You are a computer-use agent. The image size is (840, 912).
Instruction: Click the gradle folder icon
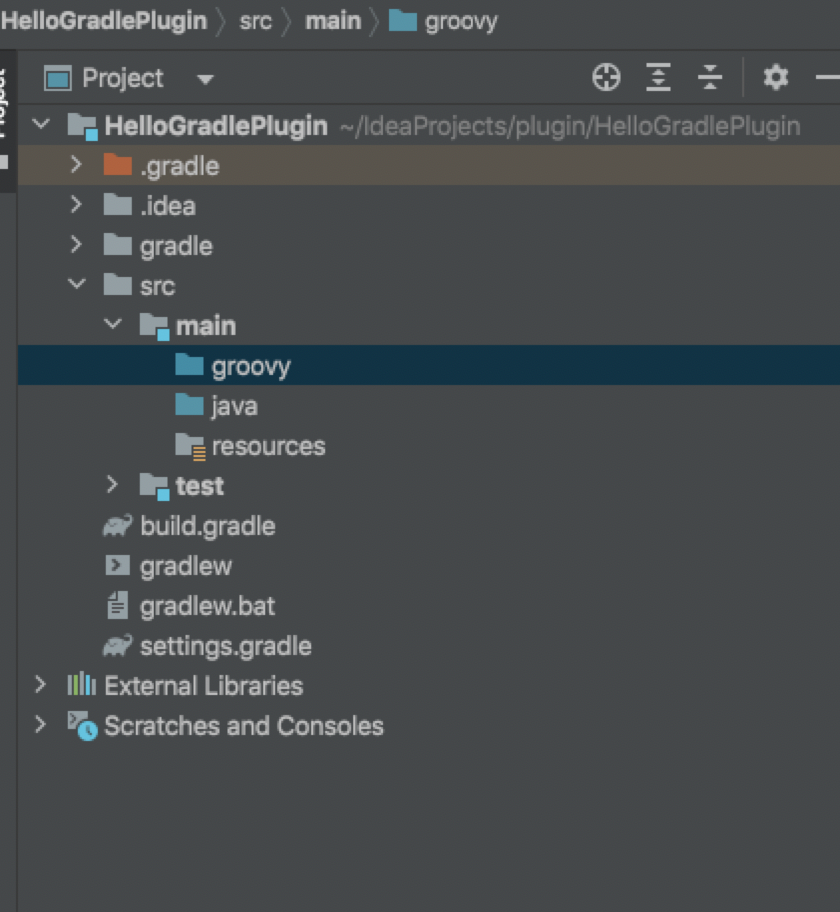[x=118, y=245]
